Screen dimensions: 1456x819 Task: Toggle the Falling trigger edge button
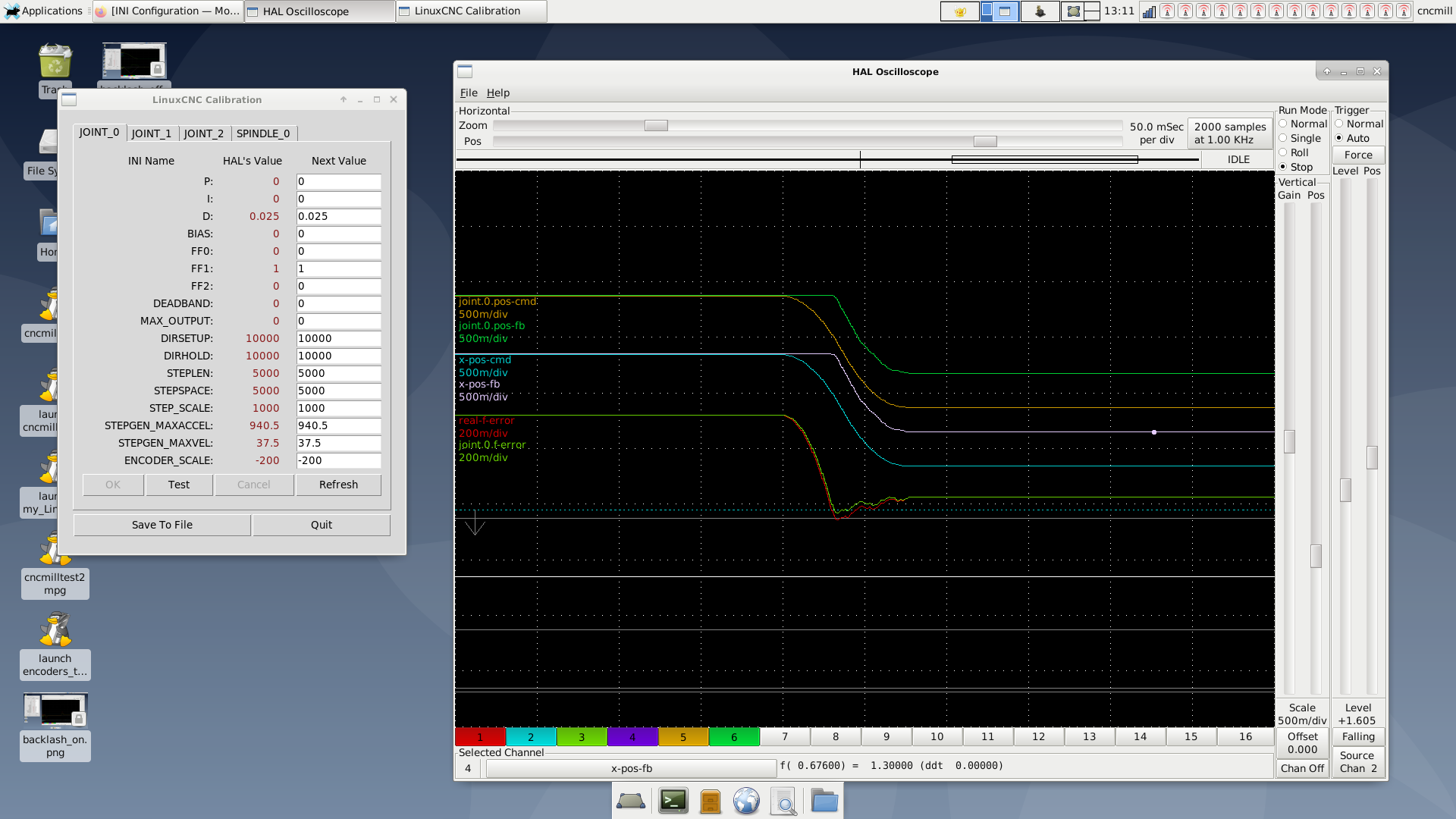1358,736
